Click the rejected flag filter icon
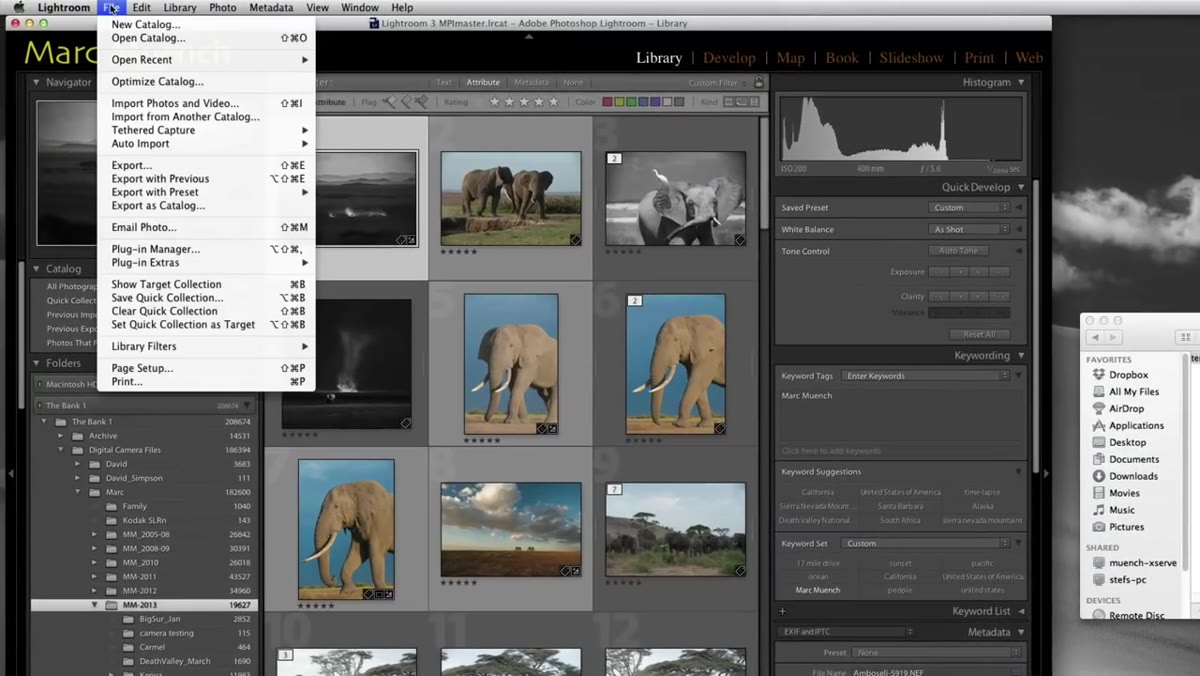The image size is (1200, 676). click(422, 102)
